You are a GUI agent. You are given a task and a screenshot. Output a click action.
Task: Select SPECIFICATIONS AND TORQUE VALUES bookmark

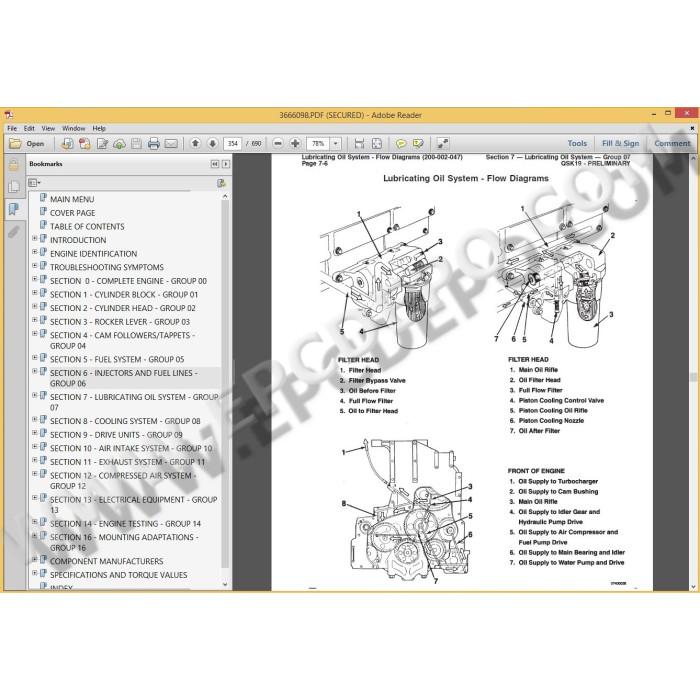[x=118, y=575]
